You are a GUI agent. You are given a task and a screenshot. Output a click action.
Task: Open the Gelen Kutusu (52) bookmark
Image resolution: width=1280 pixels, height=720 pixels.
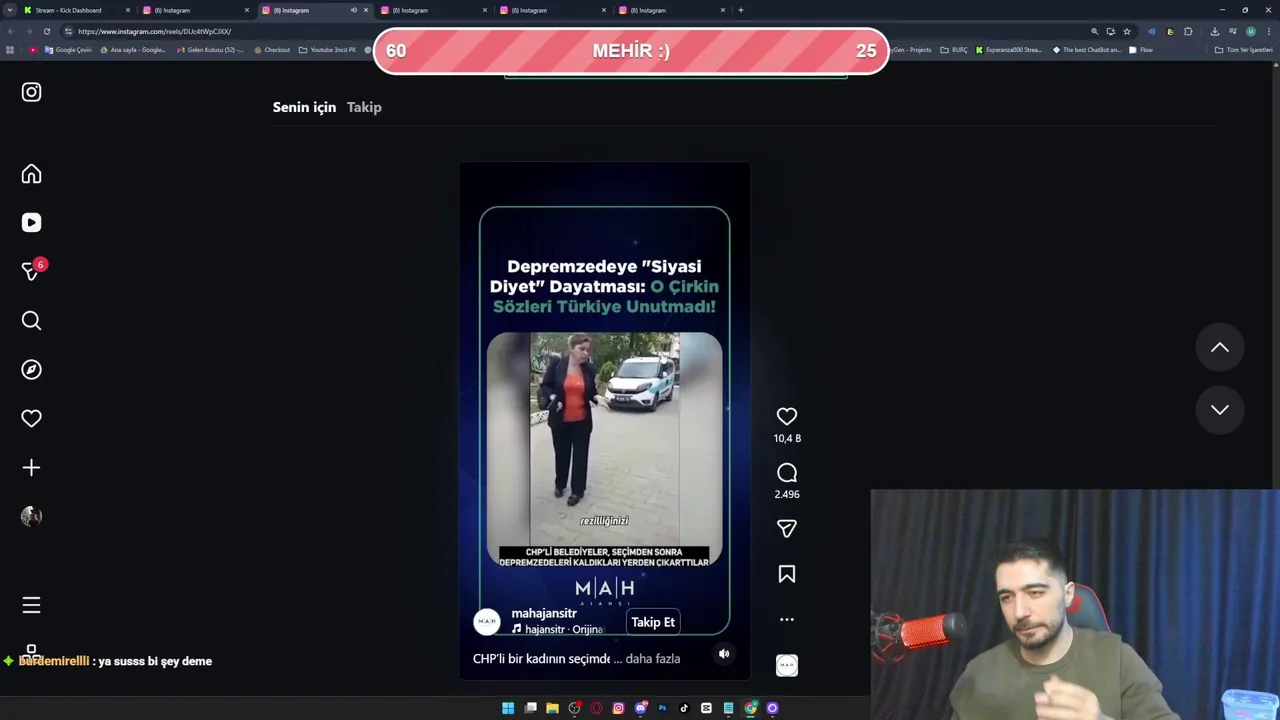coord(210,50)
